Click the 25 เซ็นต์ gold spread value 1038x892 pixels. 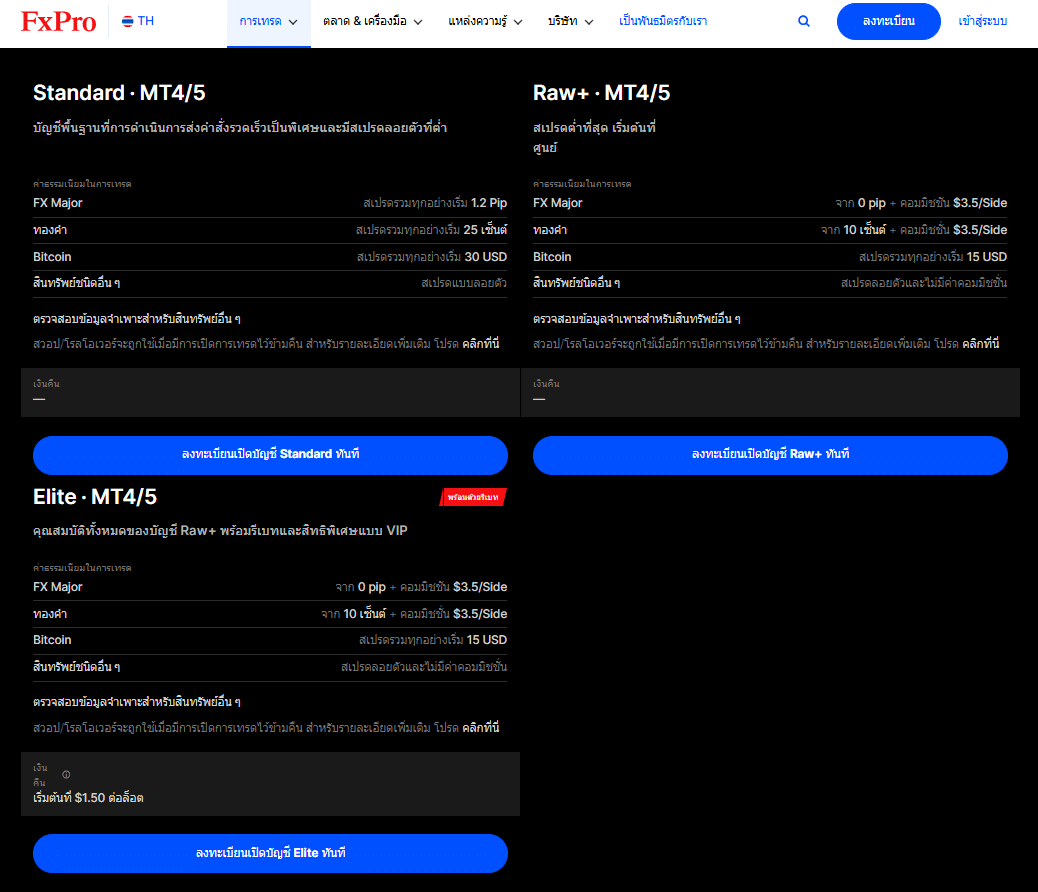485,230
